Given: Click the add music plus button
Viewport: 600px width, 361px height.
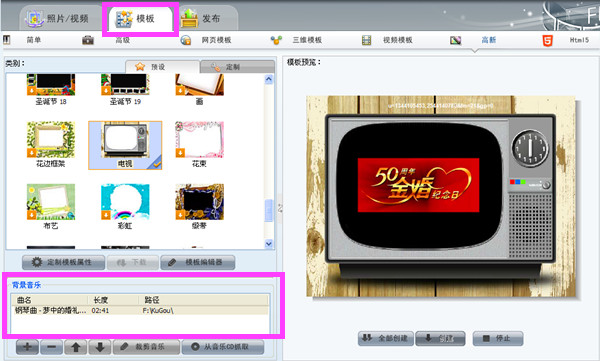Looking at the screenshot, I should click(x=27, y=347).
